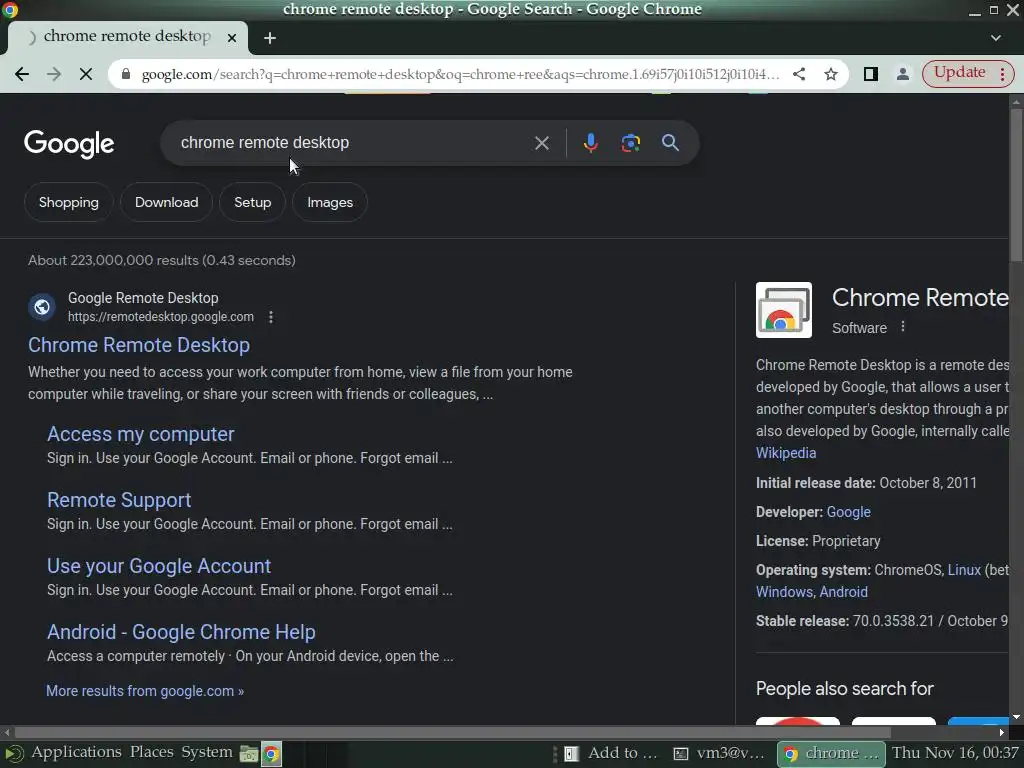Open the Use your Google Account link

tap(159, 566)
